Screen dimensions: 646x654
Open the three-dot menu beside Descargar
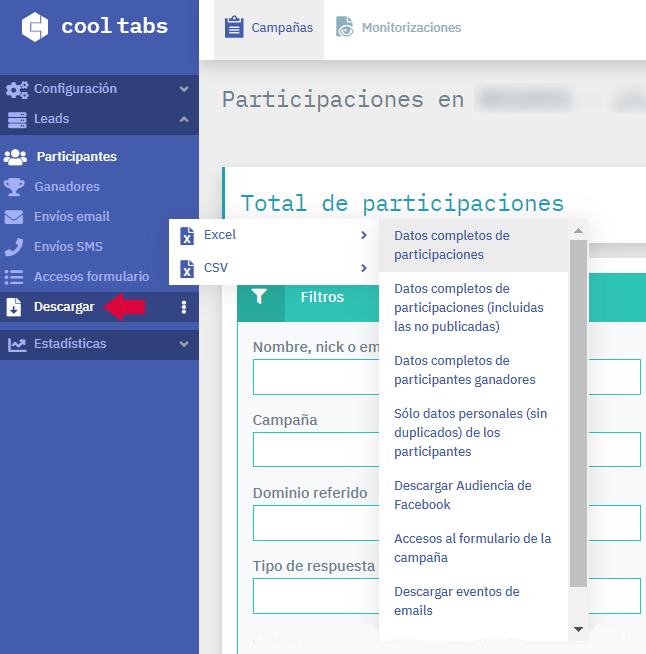(x=183, y=307)
